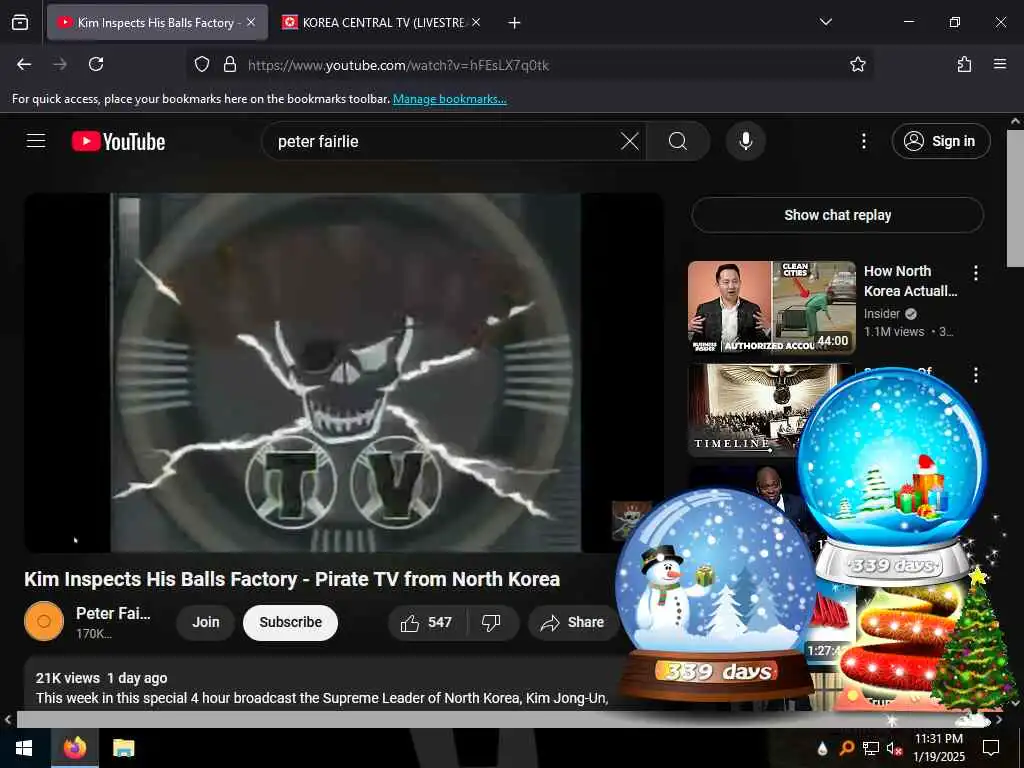Click the page vertical scrollbar thumb
This screenshot has width=1024, height=768.
click(1015, 198)
